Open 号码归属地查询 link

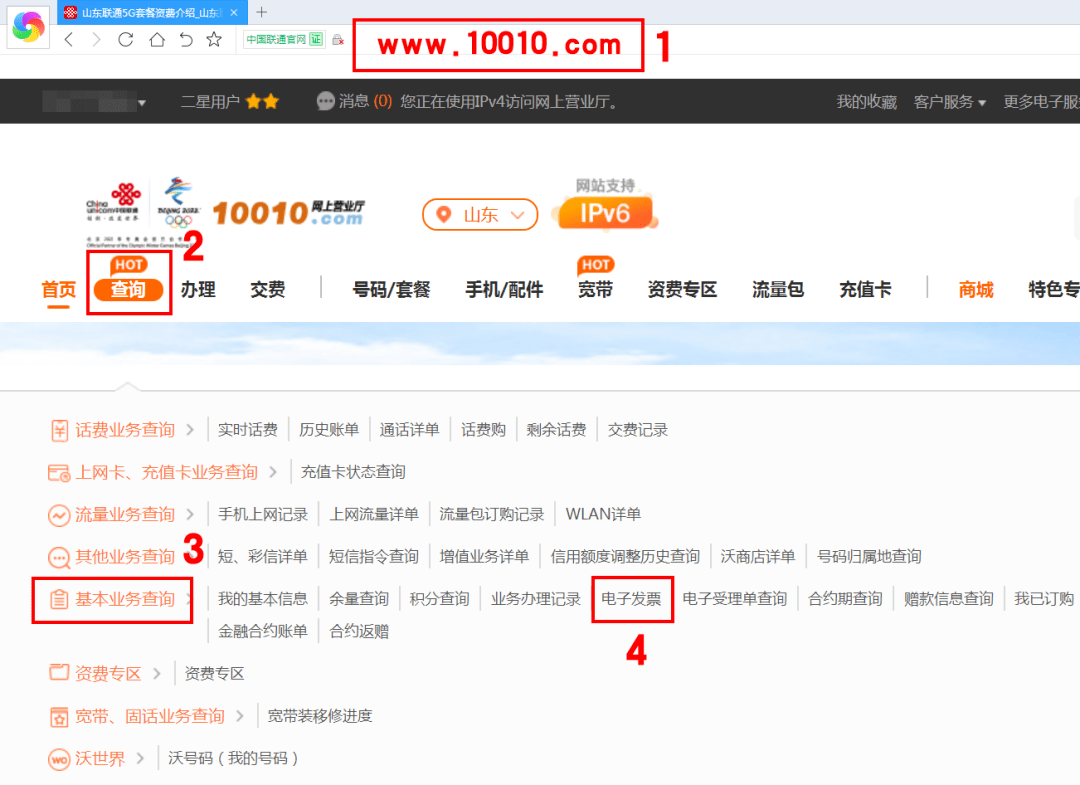869,556
